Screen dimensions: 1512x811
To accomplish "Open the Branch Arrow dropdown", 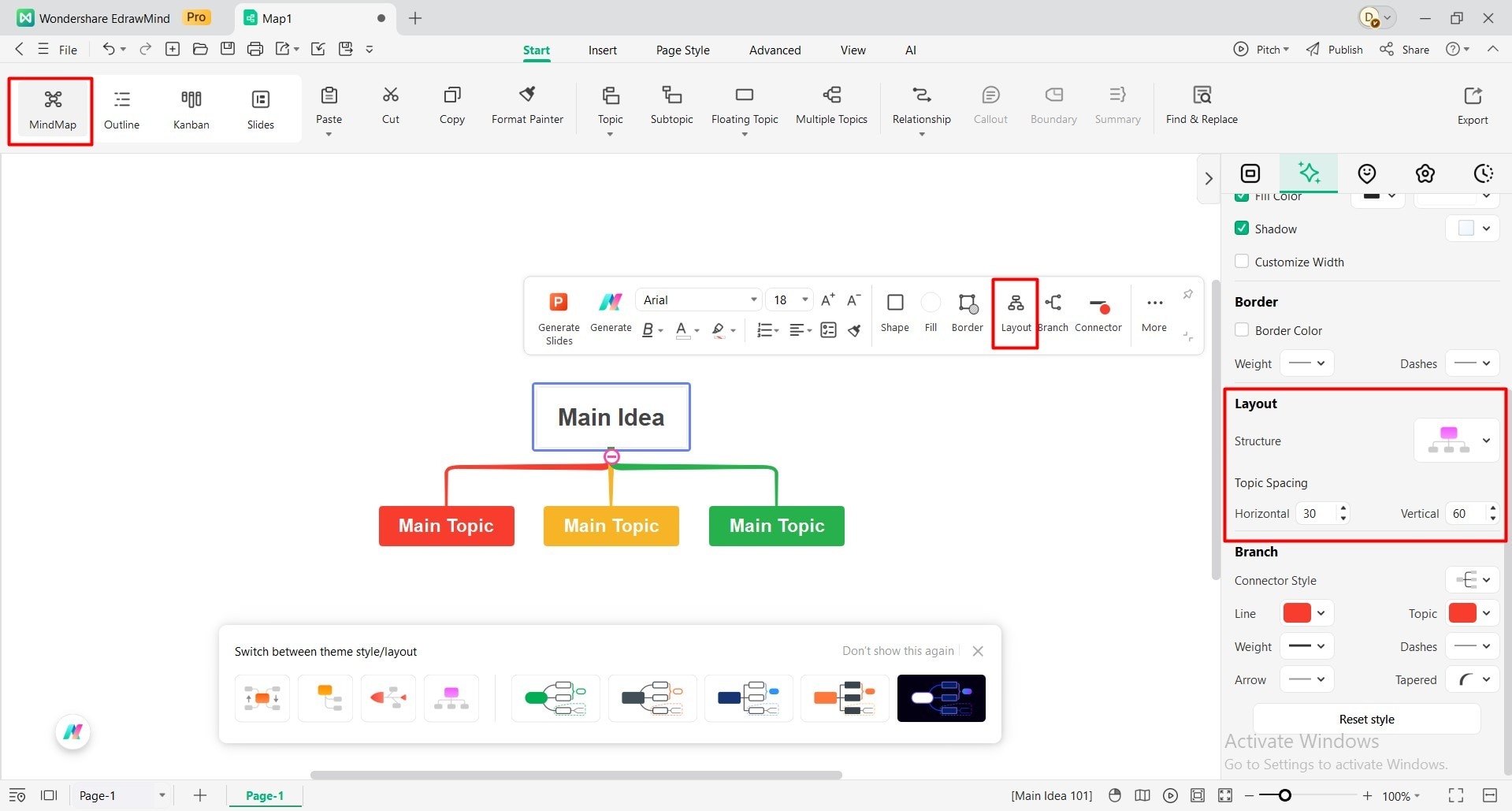I will (1306, 679).
